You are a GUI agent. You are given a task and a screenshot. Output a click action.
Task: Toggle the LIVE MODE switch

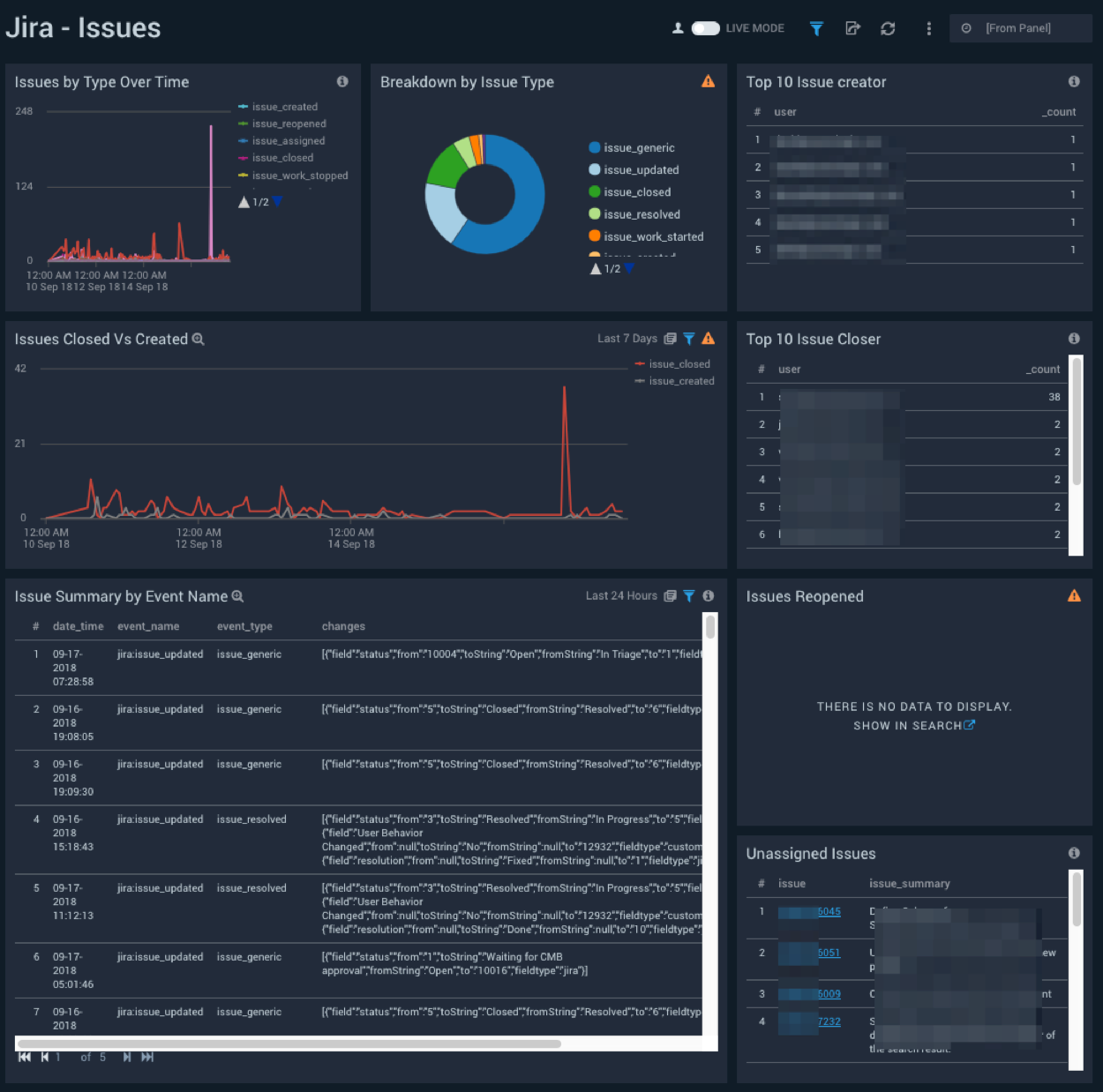tap(705, 28)
